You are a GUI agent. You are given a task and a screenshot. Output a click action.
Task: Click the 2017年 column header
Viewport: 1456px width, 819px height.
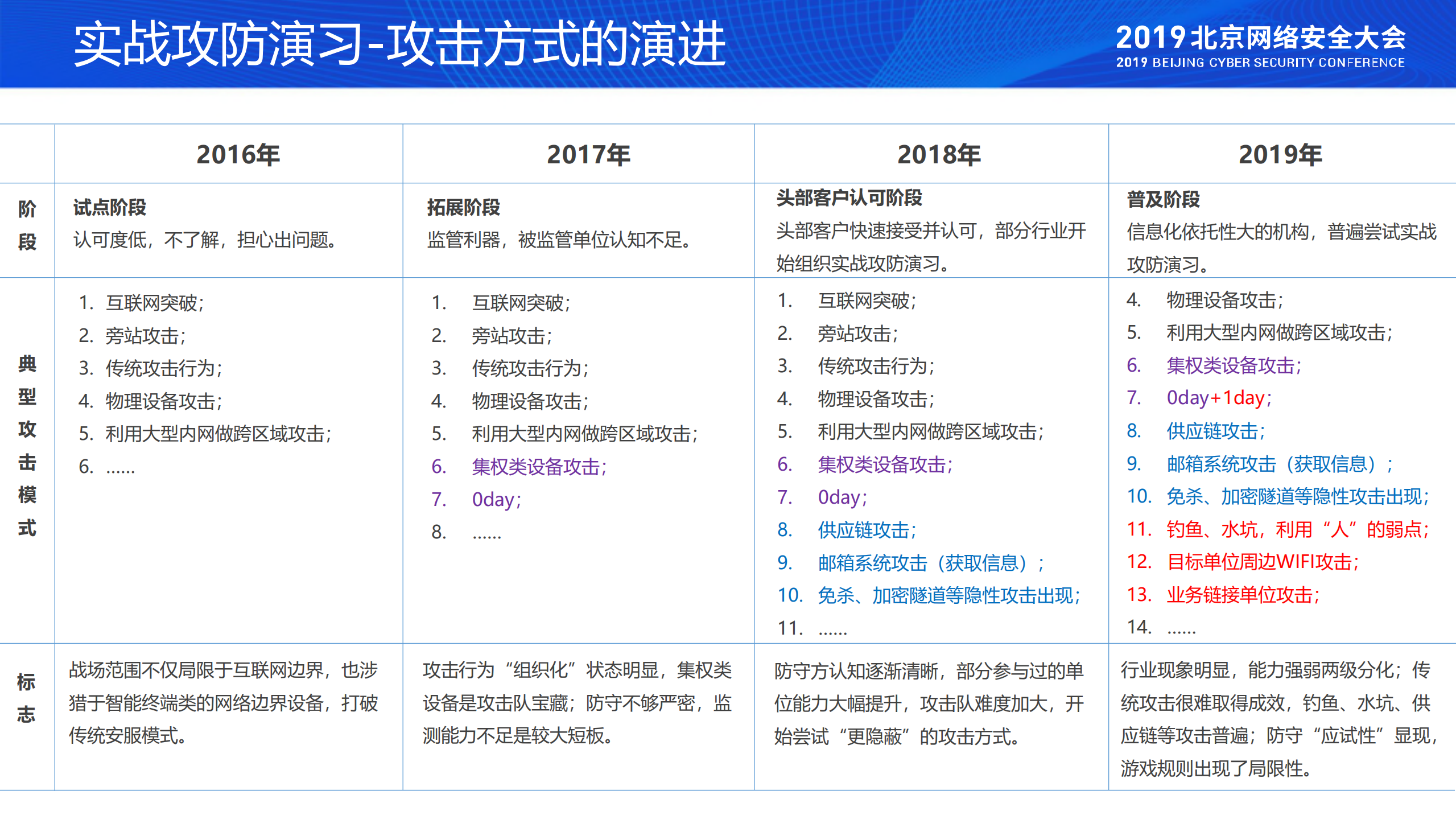[587, 154]
